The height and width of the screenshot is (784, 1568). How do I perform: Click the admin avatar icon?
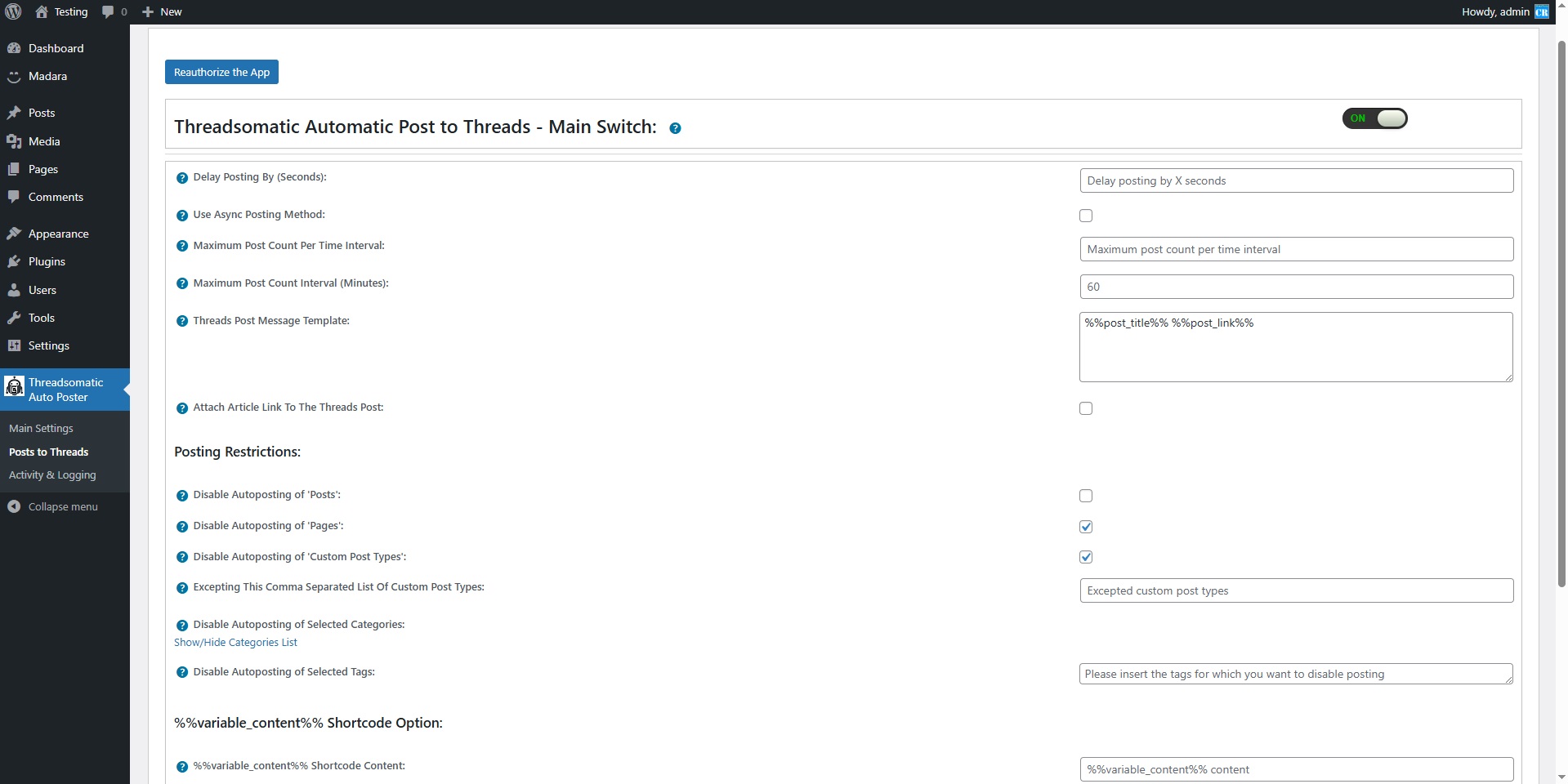1541,11
